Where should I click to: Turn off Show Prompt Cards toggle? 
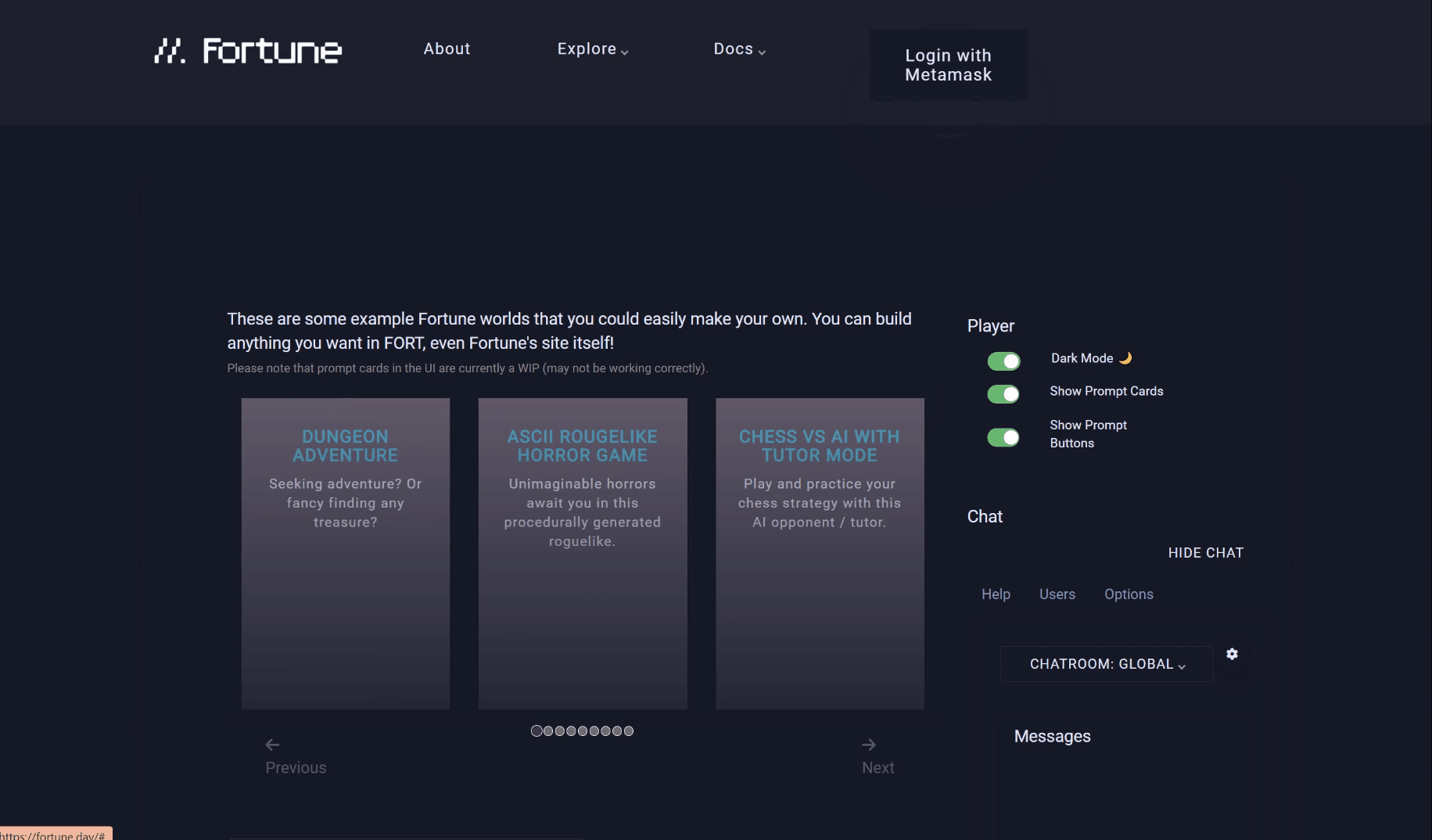pos(1003,394)
